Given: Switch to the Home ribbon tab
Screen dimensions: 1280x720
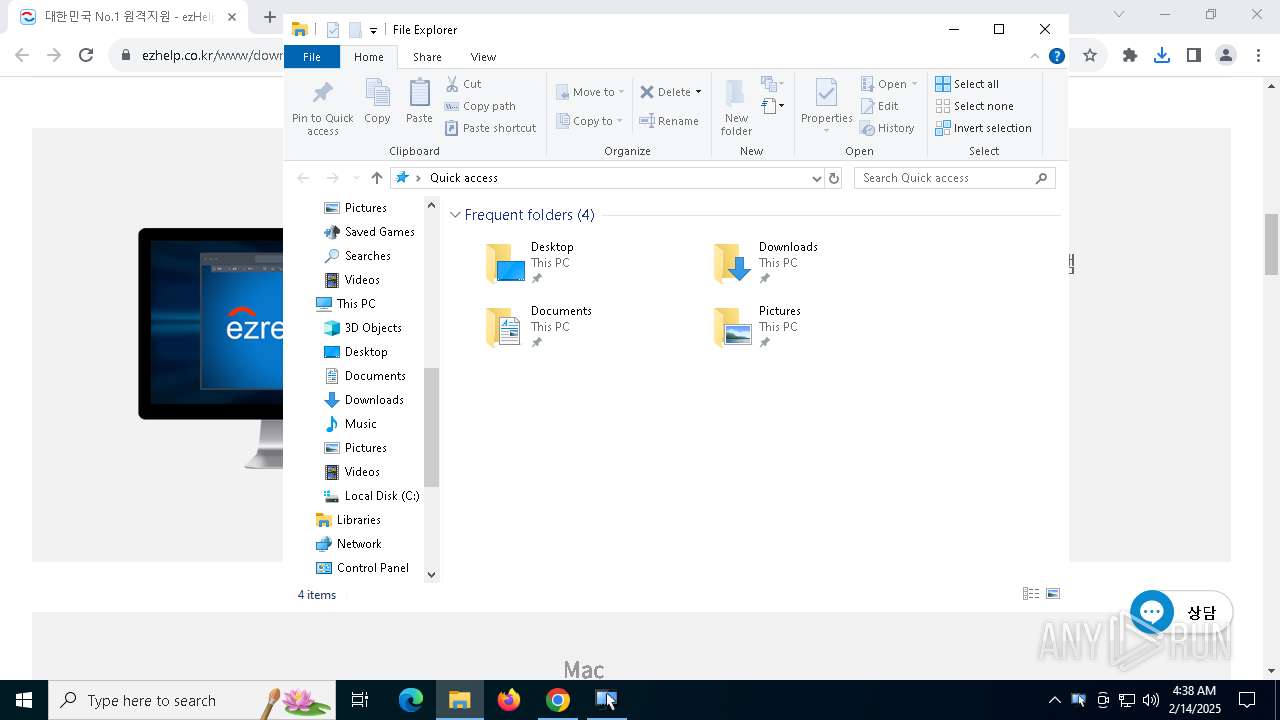Looking at the screenshot, I should tap(368, 57).
